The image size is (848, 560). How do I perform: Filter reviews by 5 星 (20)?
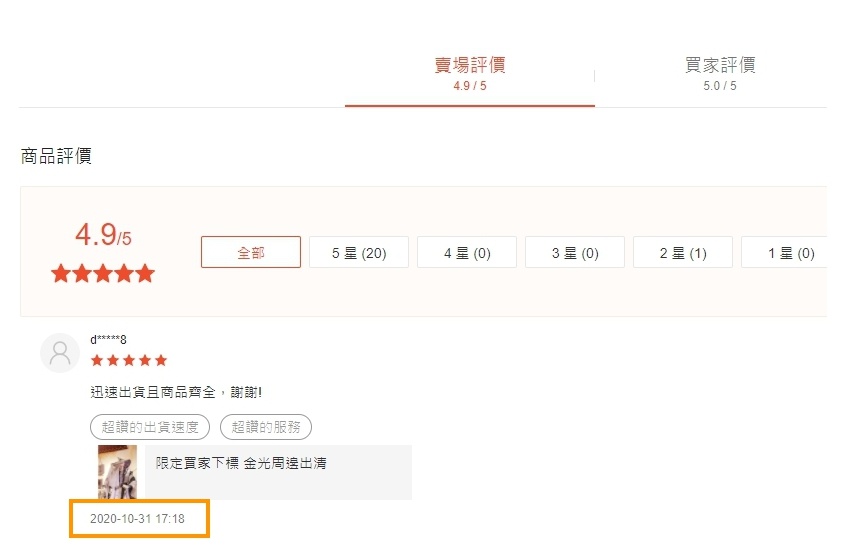[359, 252]
